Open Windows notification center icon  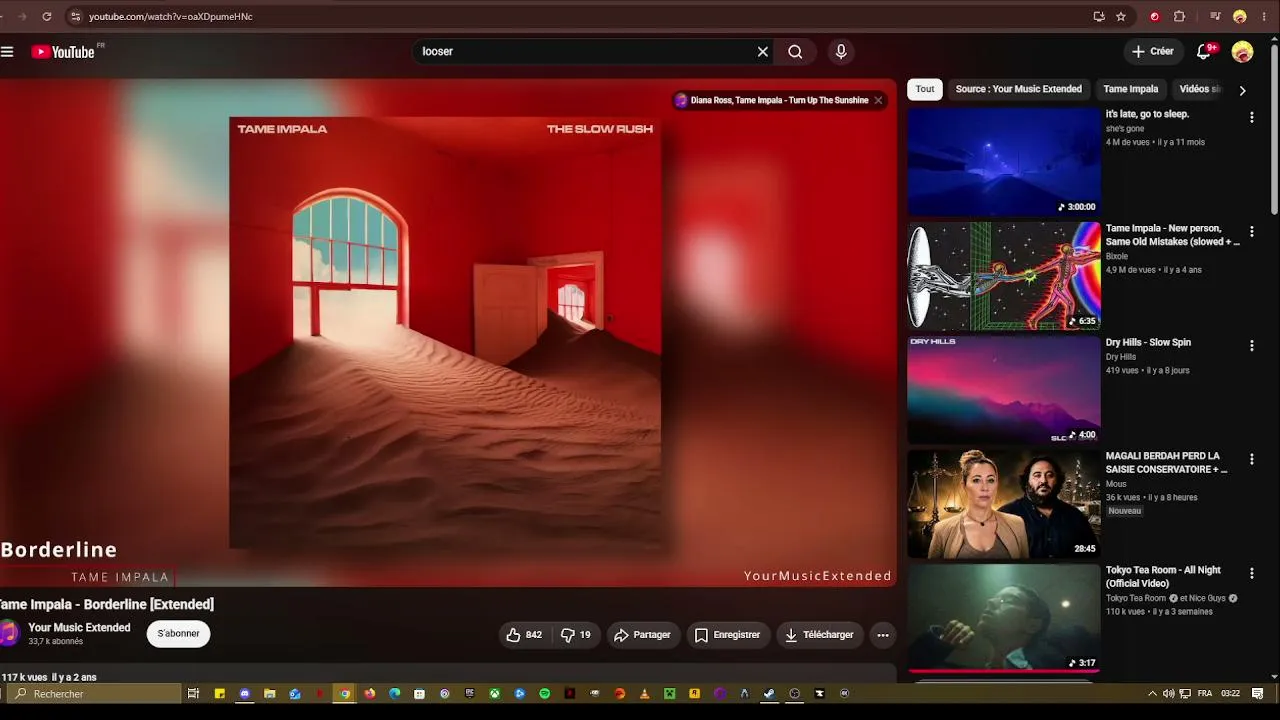[x=1258, y=694]
